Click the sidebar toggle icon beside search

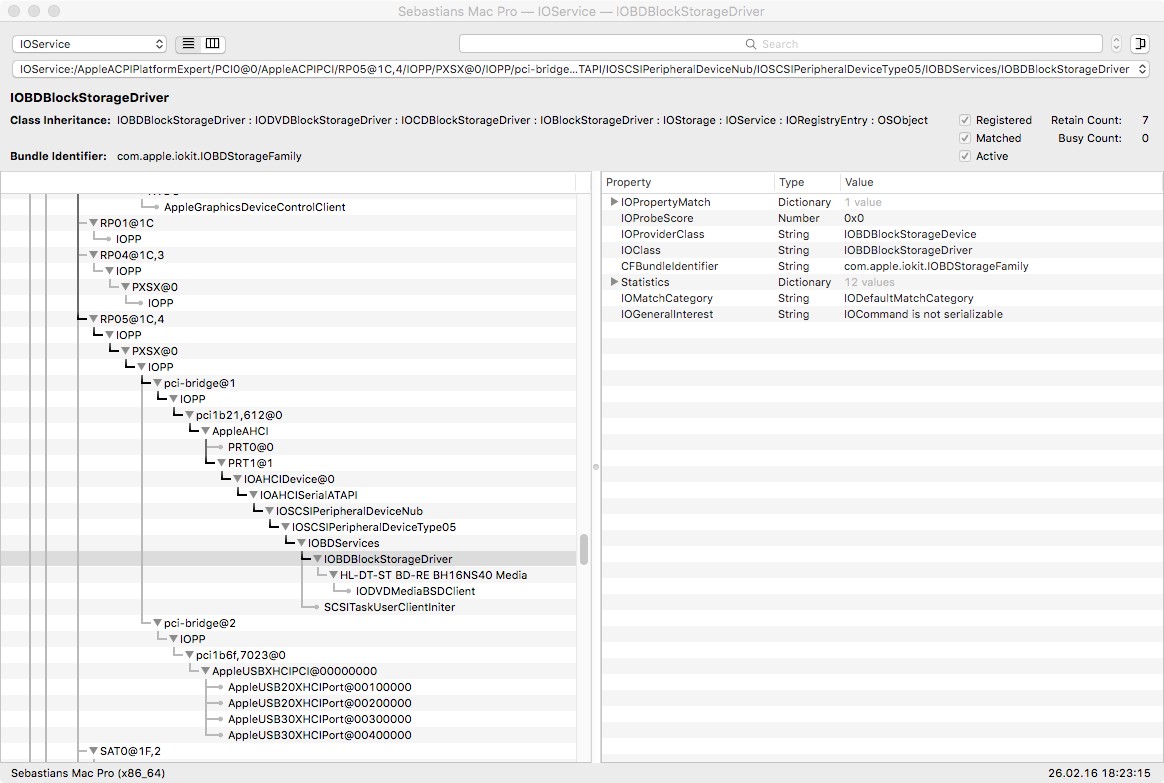tap(1140, 44)
